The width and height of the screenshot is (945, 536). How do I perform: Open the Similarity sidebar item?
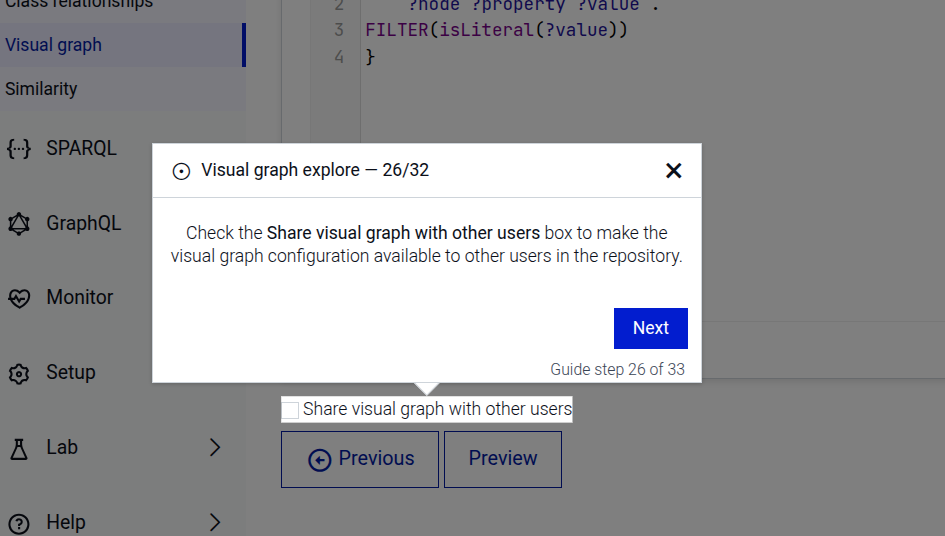pyautogui.click(x=41, y=89)
